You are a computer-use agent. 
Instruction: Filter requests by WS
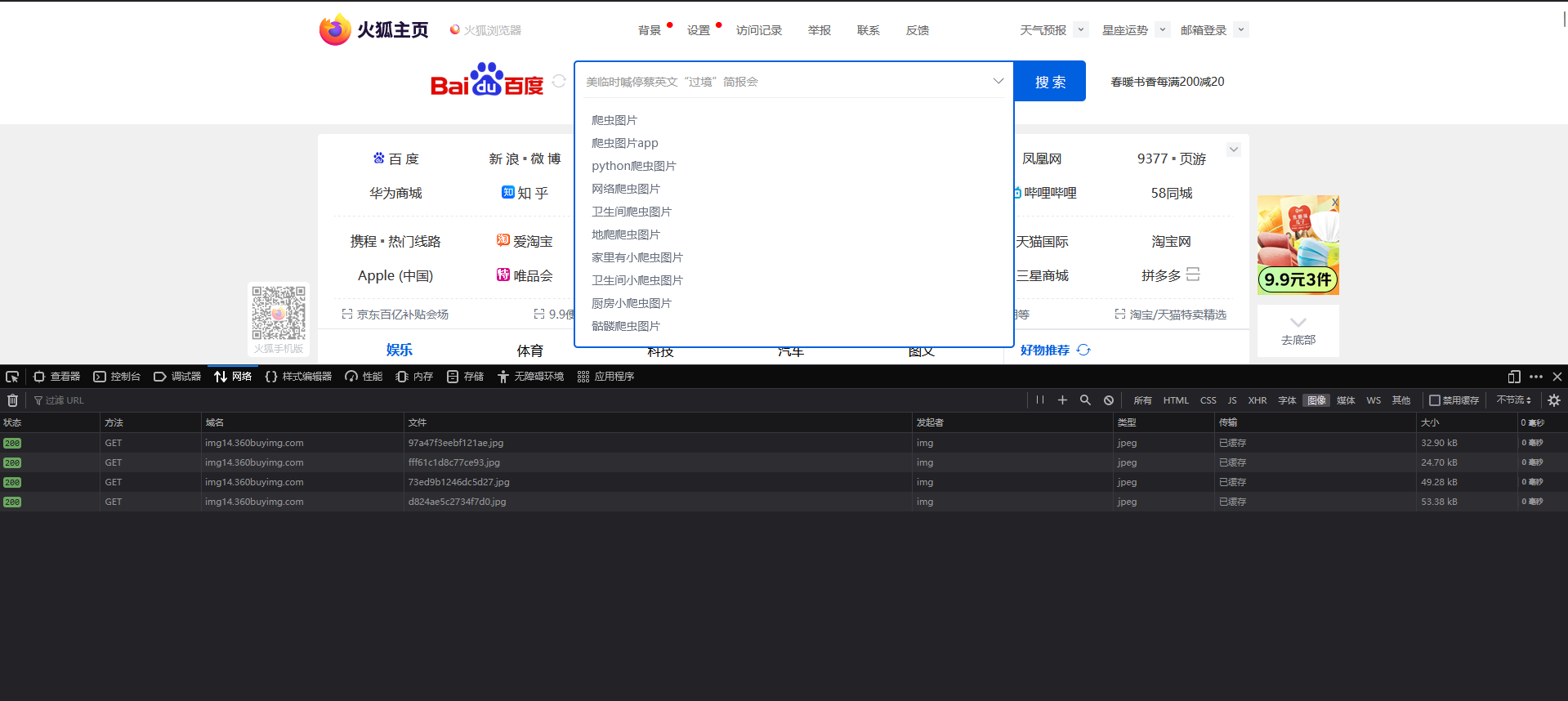[x=1374, y=400]
